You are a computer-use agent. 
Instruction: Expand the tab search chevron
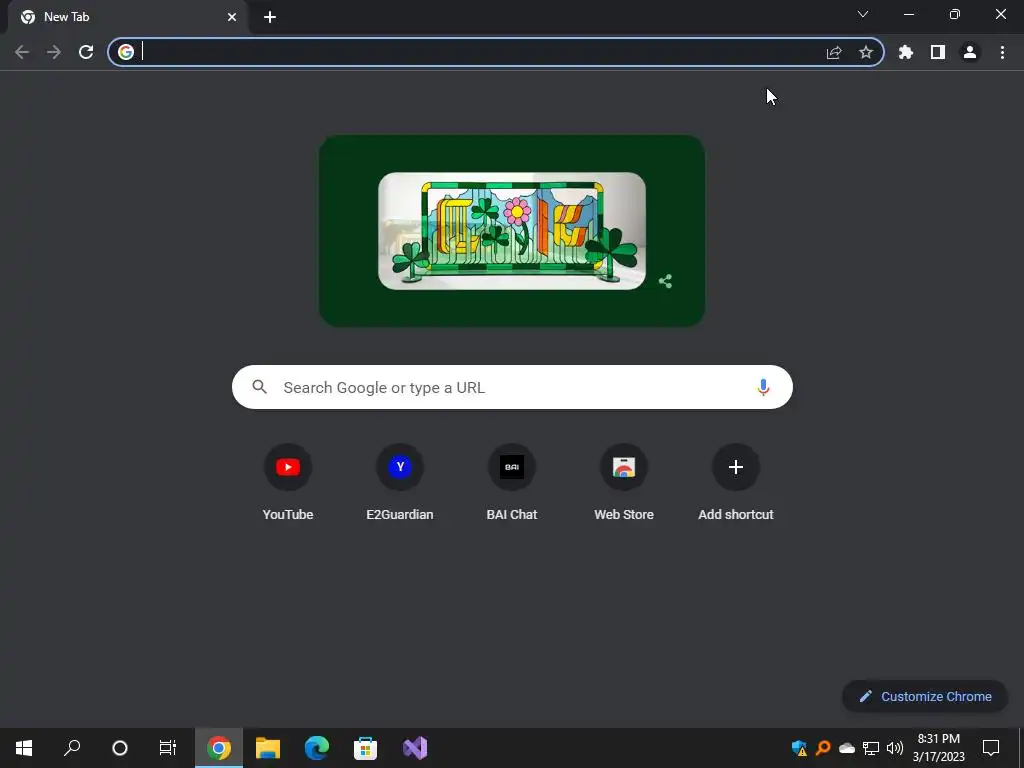(x=863, y=14)
